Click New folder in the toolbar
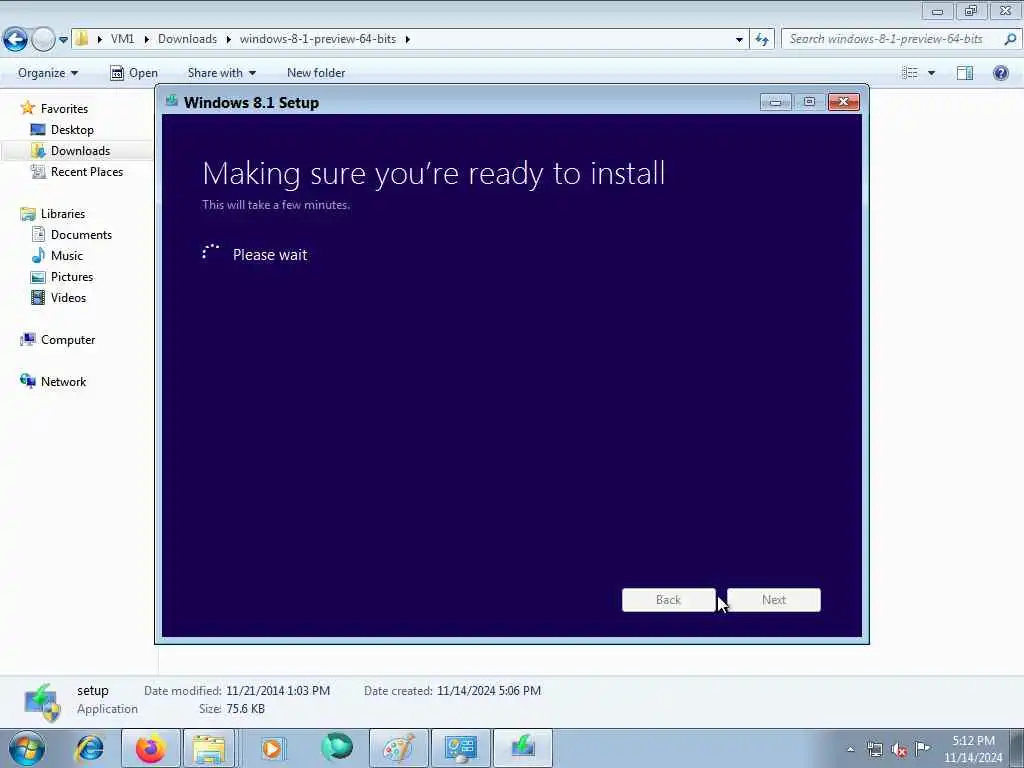The height and width of the screenshot is (768, 1024). [316, 73]
